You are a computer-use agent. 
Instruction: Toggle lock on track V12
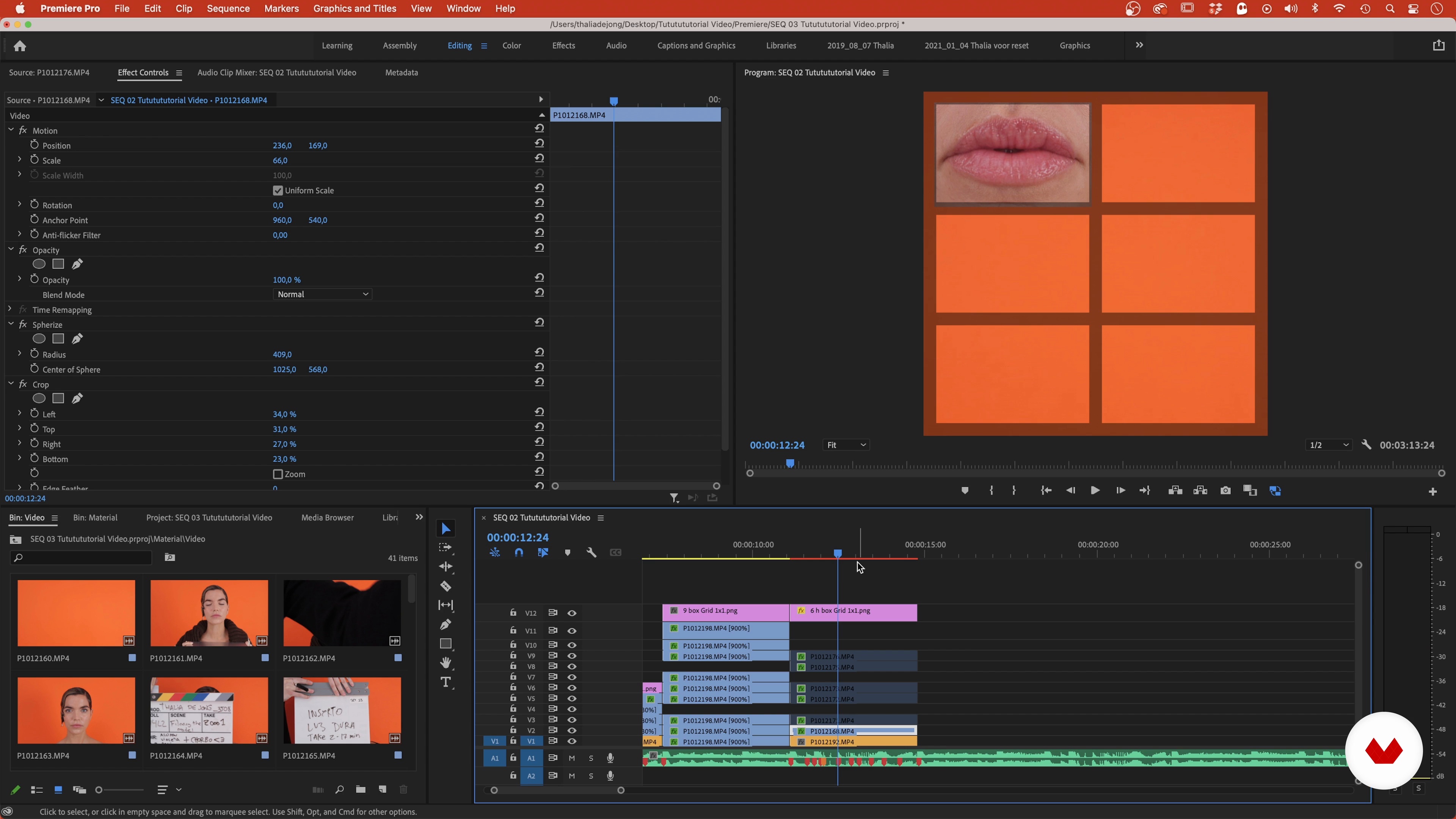(513, 613)
